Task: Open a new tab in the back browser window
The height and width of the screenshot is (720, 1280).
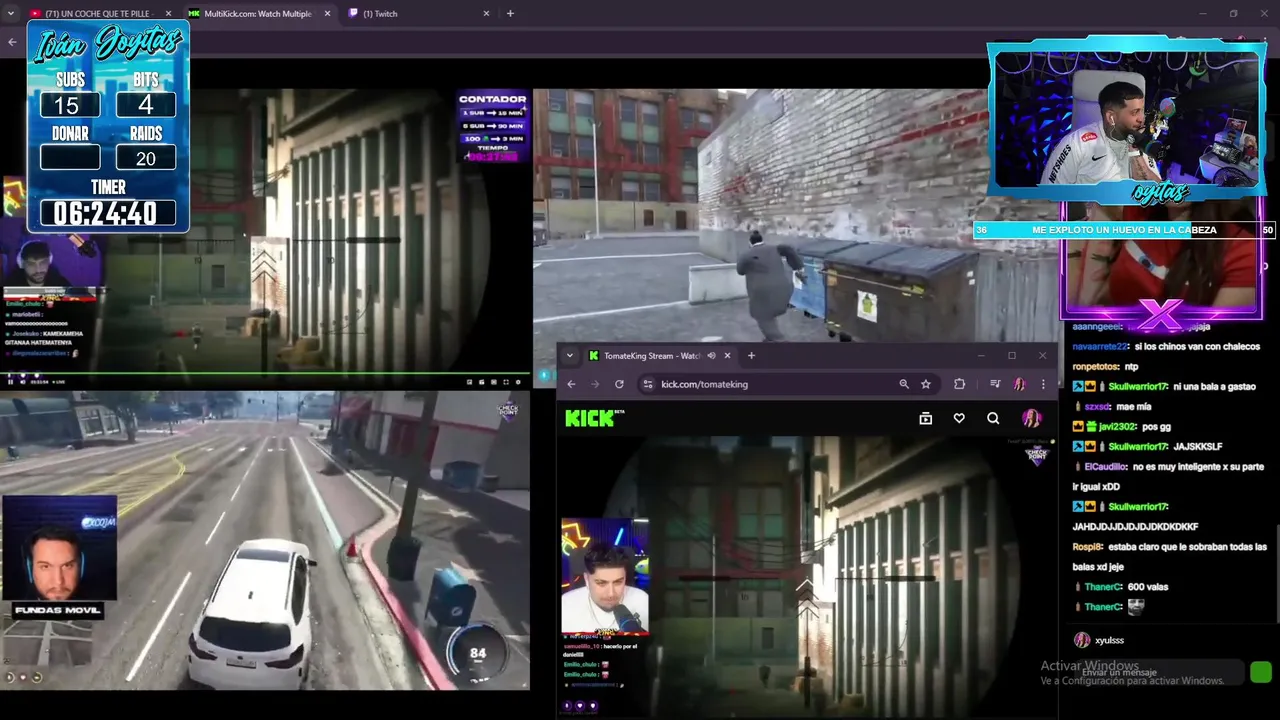Action: [x=510, y=13]
